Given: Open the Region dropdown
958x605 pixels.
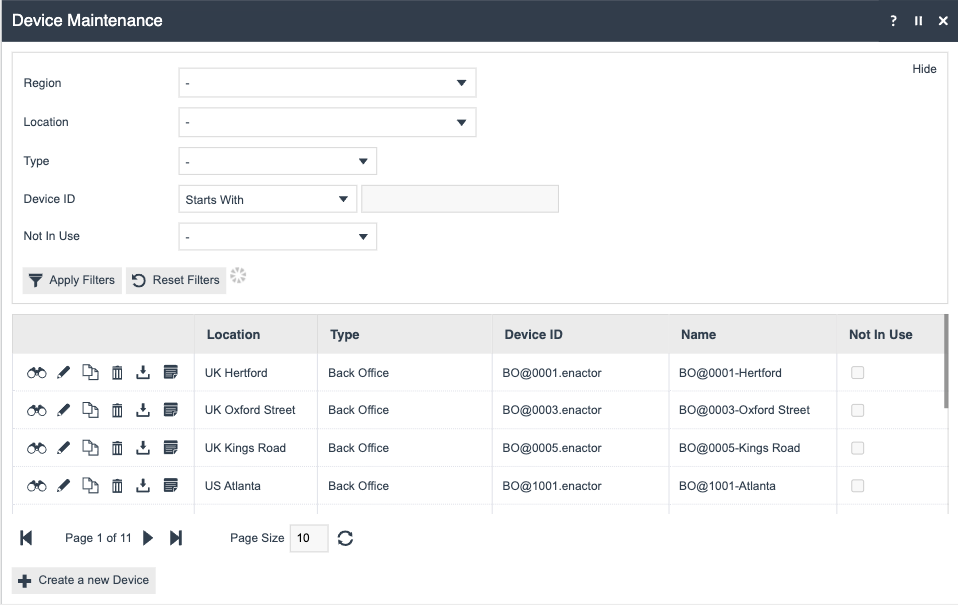Looking at the screenshot, I should click(x=327, y=83).
